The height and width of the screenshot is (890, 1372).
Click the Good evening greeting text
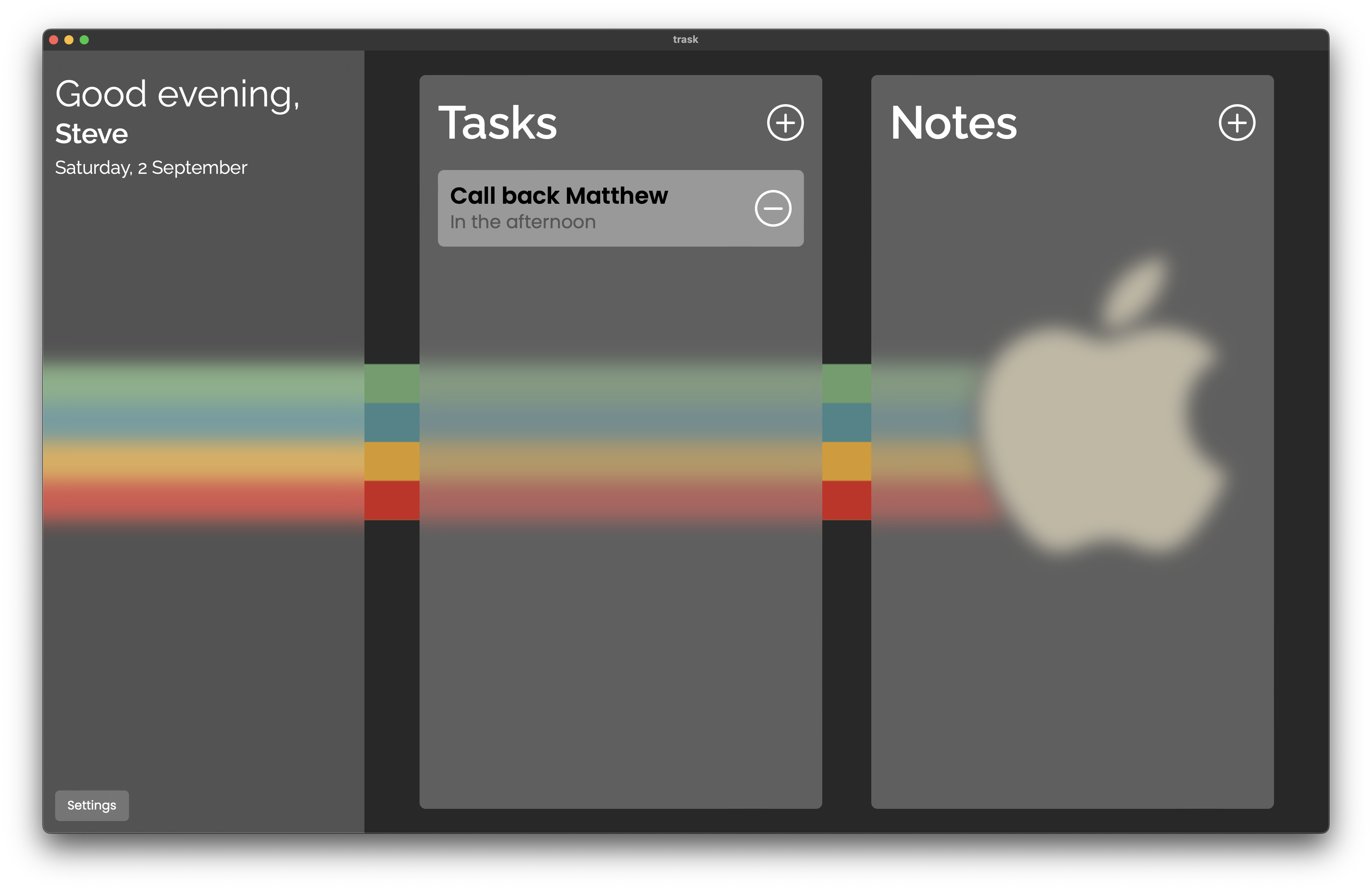pos(177,94)
